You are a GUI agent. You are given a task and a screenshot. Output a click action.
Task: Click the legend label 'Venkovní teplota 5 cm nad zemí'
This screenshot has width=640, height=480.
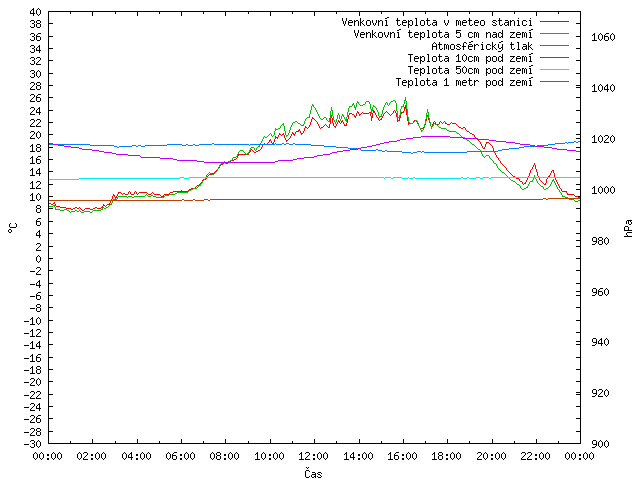point(443,34)
